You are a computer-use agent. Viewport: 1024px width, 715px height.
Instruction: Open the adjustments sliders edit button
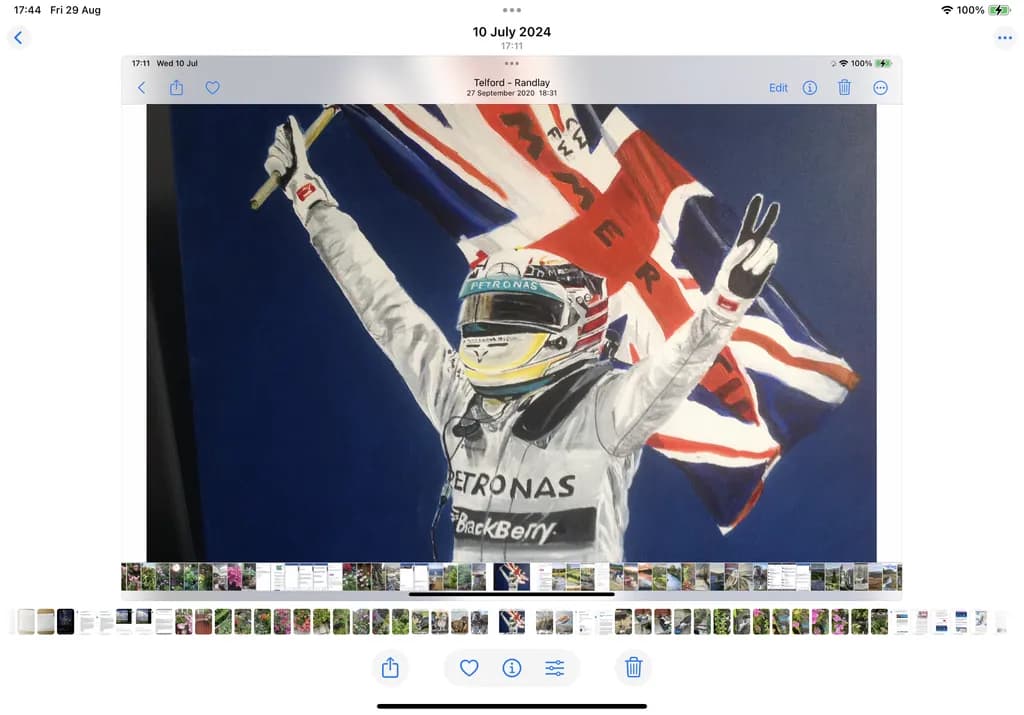point(554,667)
